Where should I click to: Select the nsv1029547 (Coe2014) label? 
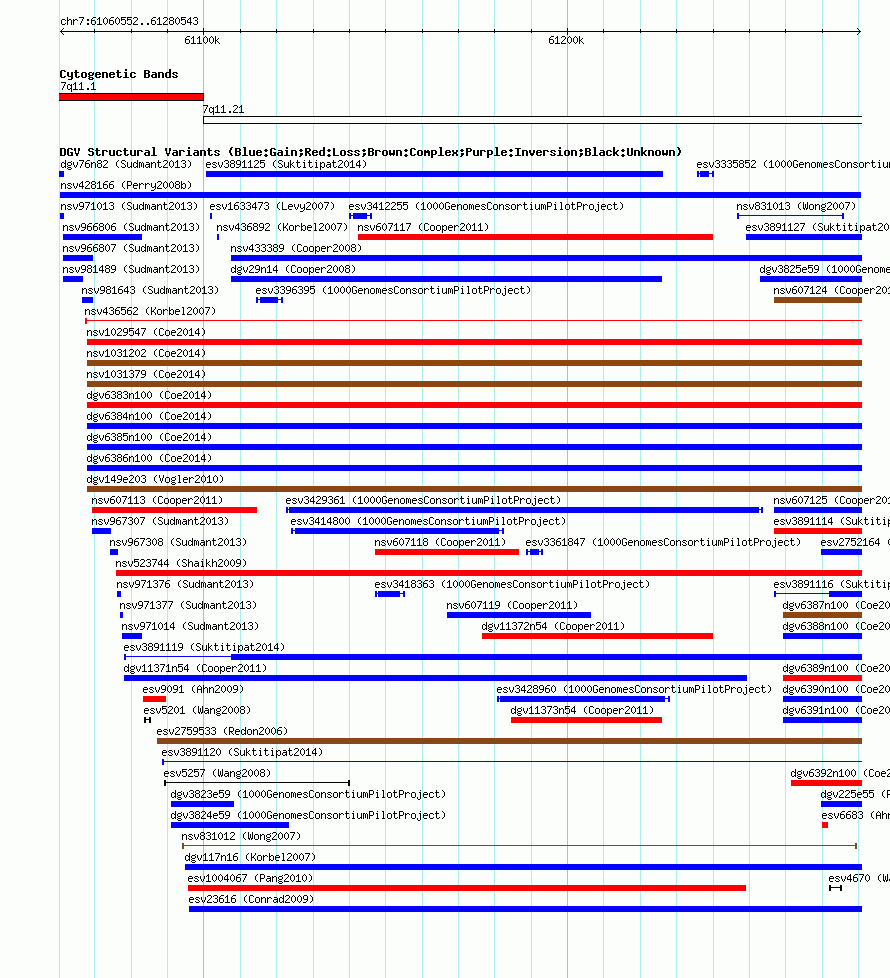point(146,332)
